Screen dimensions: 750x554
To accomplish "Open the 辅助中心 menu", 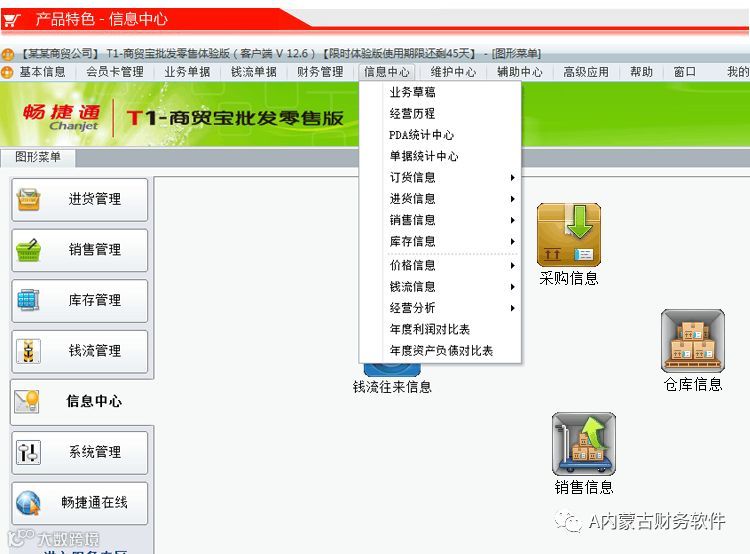I will [519, 72].
